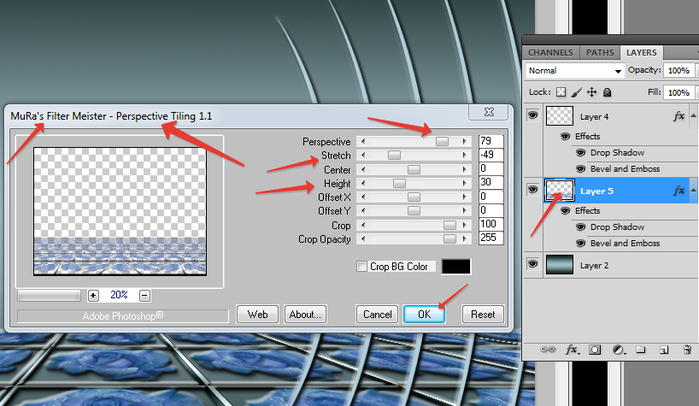The height and width of the screenshot is (406, 699).
Task: Lock layer position with the move icon
Action: click(592, 92)
